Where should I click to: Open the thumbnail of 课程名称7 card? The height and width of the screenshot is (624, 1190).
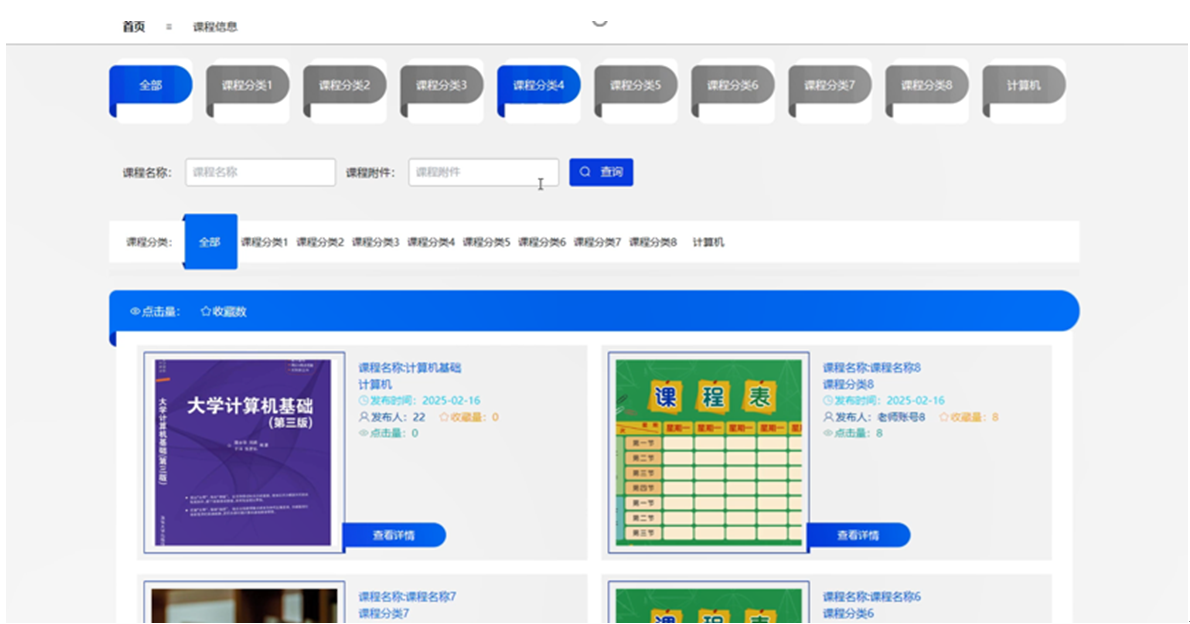(244, 604)
